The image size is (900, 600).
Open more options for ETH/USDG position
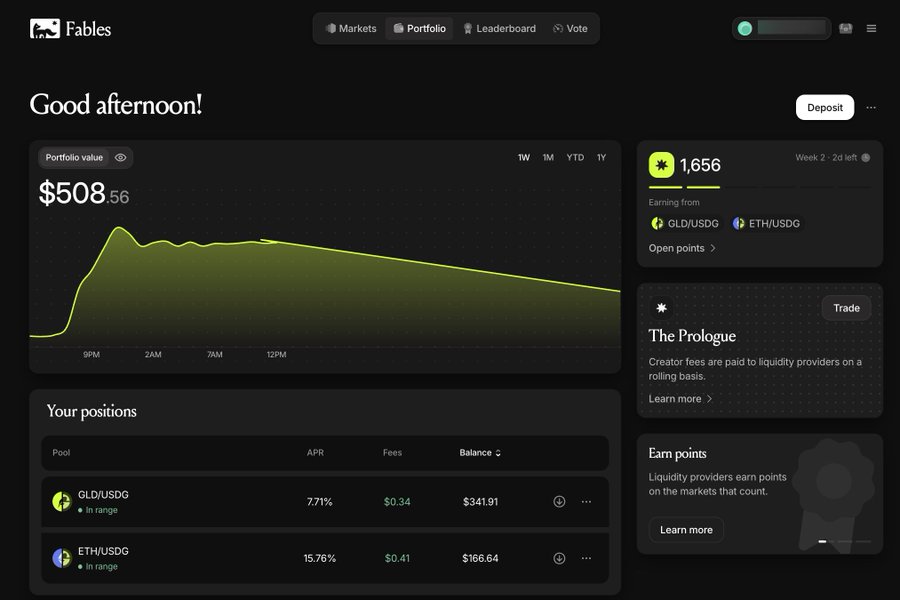pyautogui.click(x=586, y=558)
